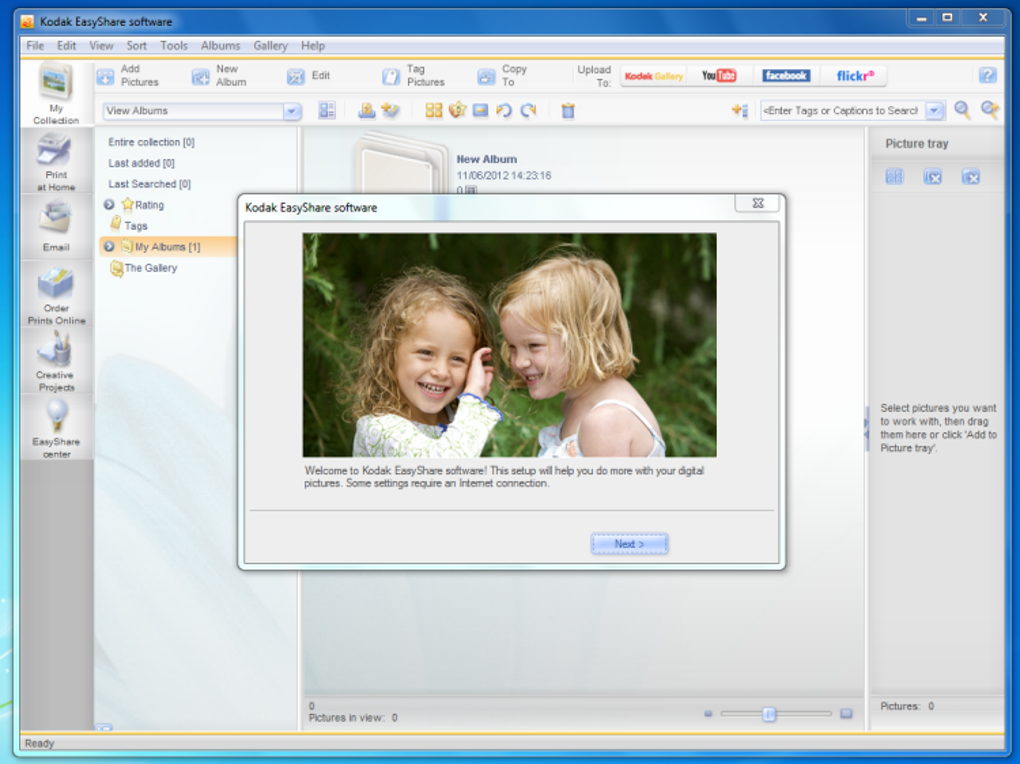Image resolution: width=1020 pixels, height=764 pixels.
Task: Open the Albums menu
Action: point(220,46)
